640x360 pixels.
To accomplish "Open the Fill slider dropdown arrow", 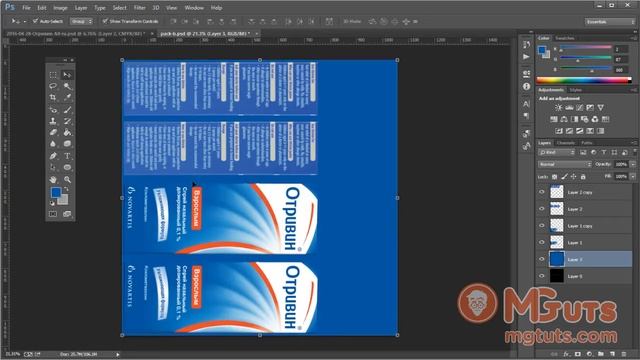I will point(633,176).
